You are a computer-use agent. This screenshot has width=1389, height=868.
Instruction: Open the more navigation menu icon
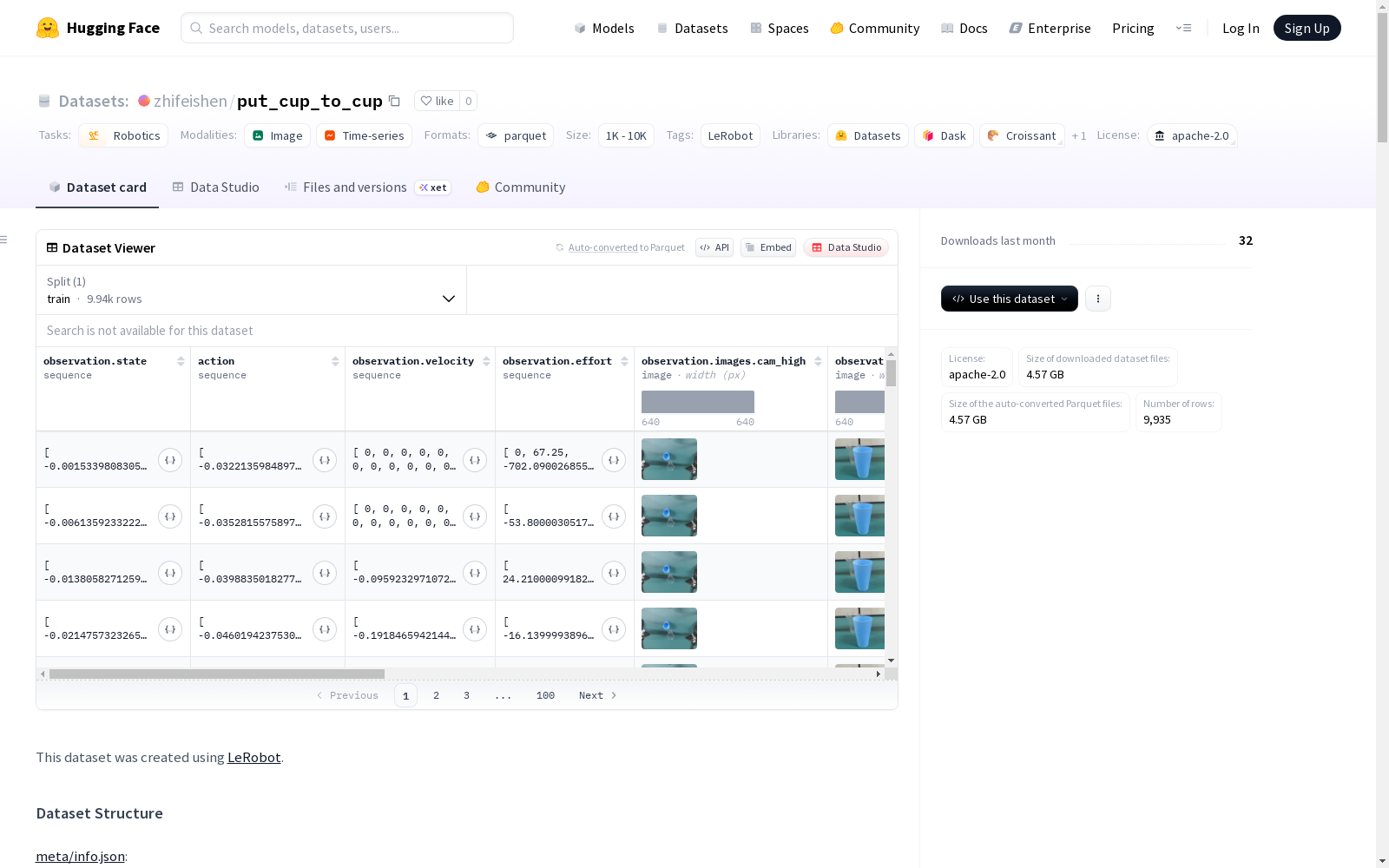pyautogui.click(x=1183, y=28)
